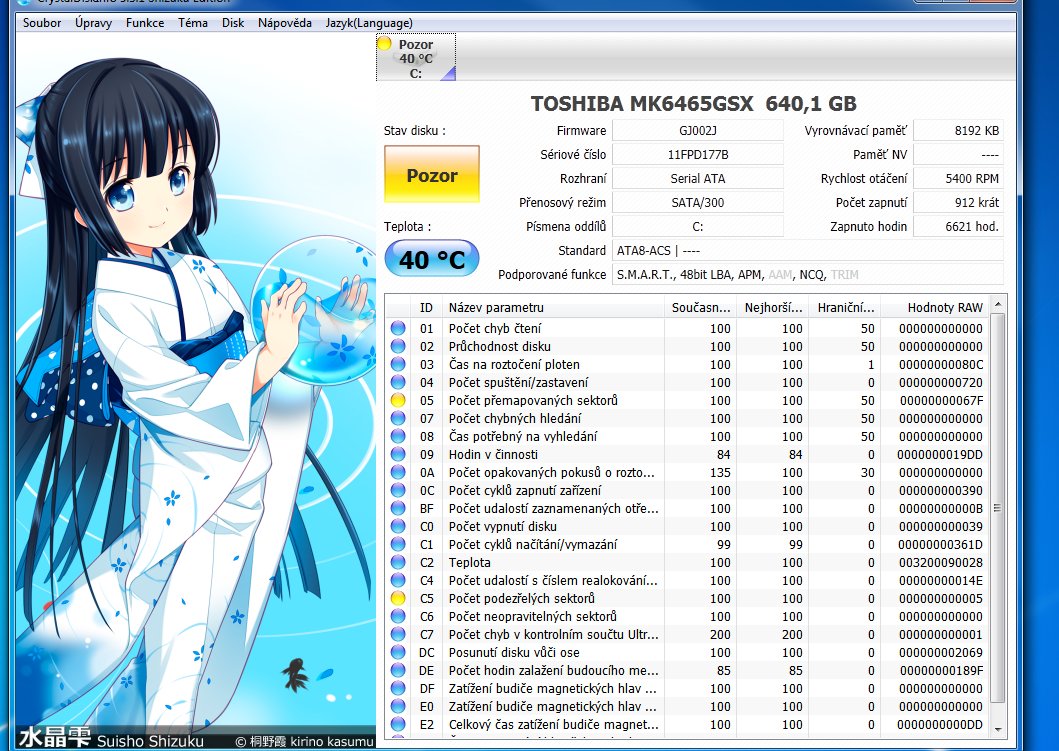Open the Soubor menu

(42, 23)
